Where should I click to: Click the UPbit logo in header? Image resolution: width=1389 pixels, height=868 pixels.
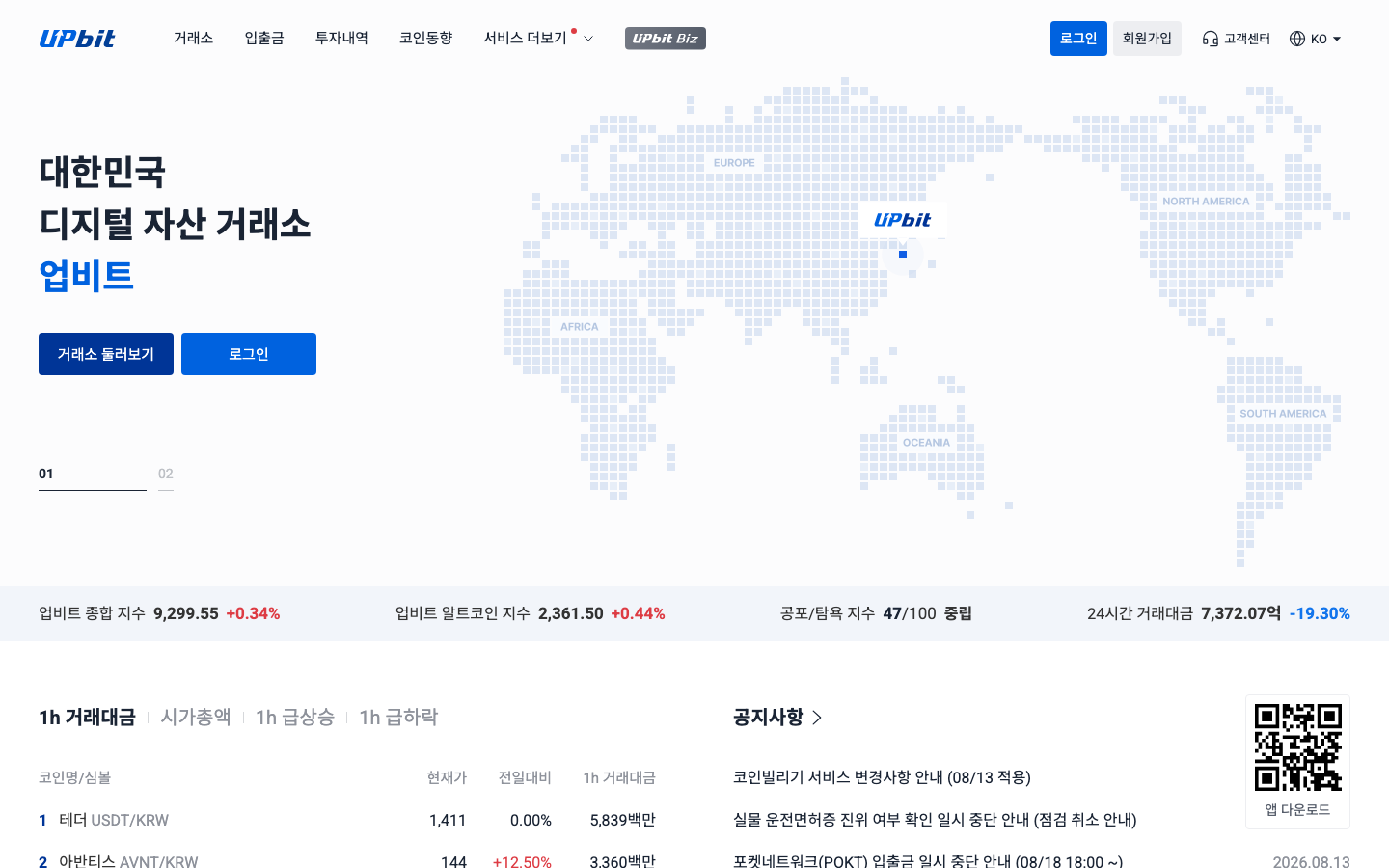tap(77, 39)
